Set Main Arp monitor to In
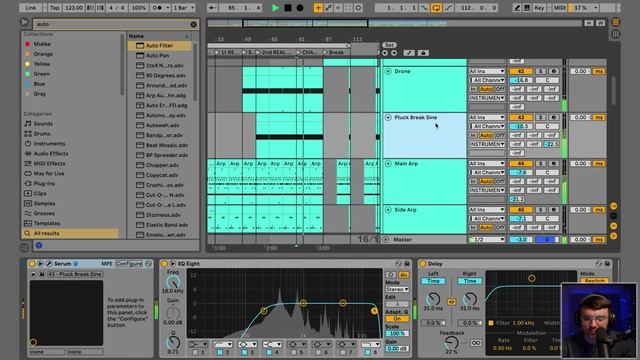The image size is (640, 360). coord(473,181)
